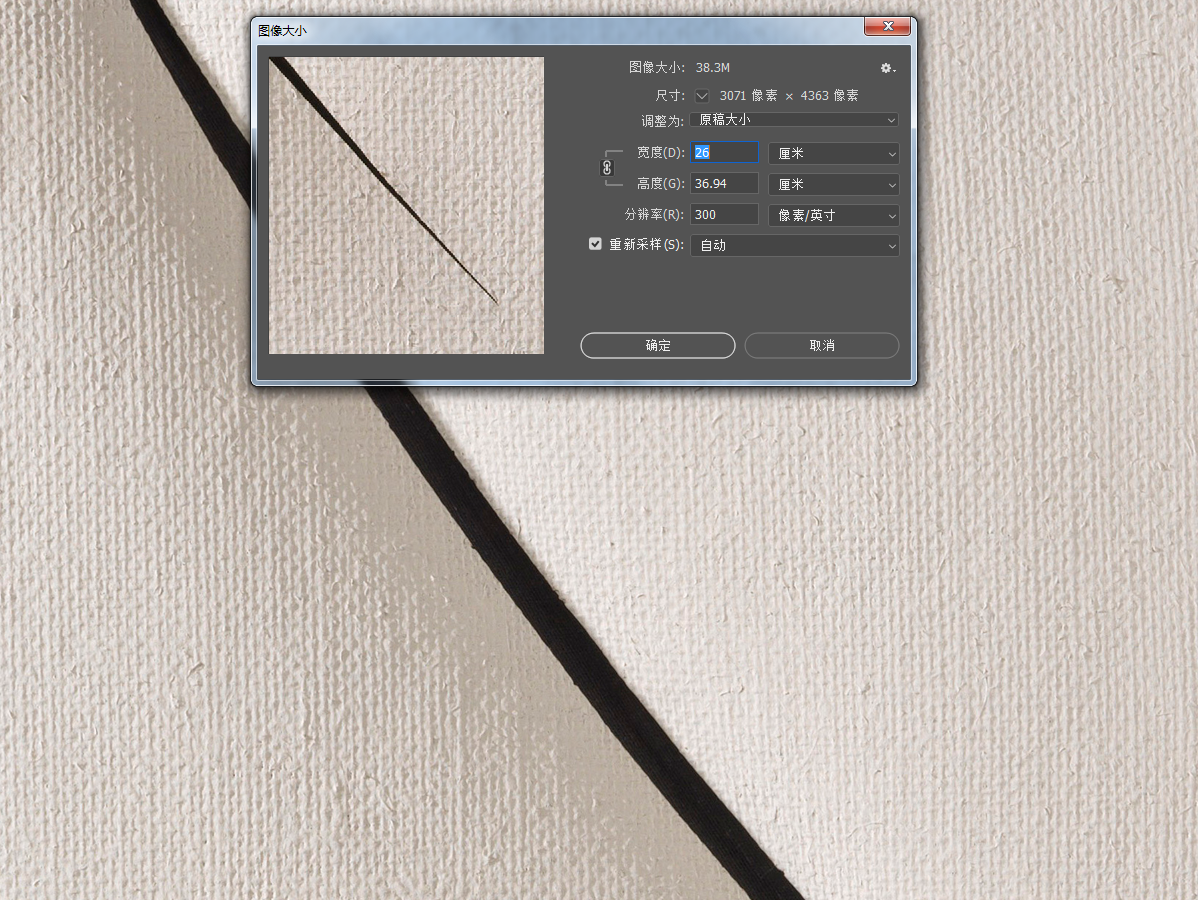Click the resolution (分辨率) field showing 300

pyautogui.click(x=724, y=215)
